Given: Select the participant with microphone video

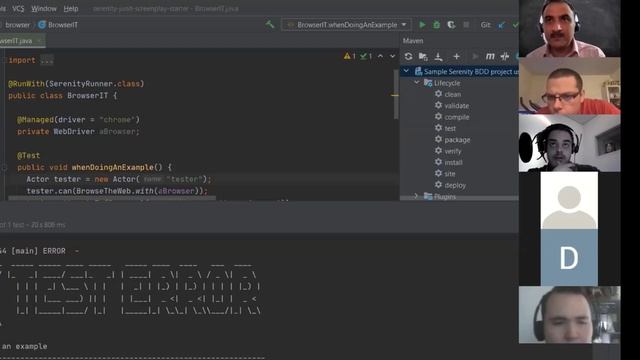Looking at the screenshot, I should 569,143.
